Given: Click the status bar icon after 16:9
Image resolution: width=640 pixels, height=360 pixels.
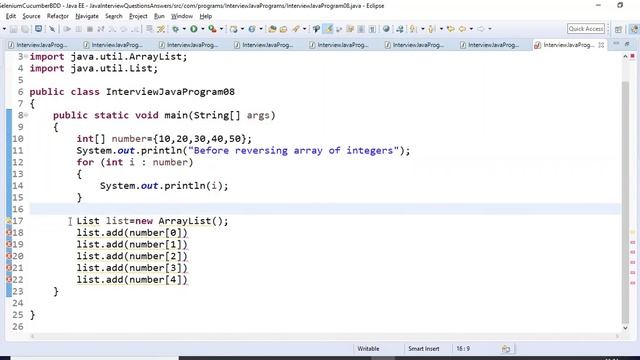Looking at the screenshot, I should tap(506, 349).
